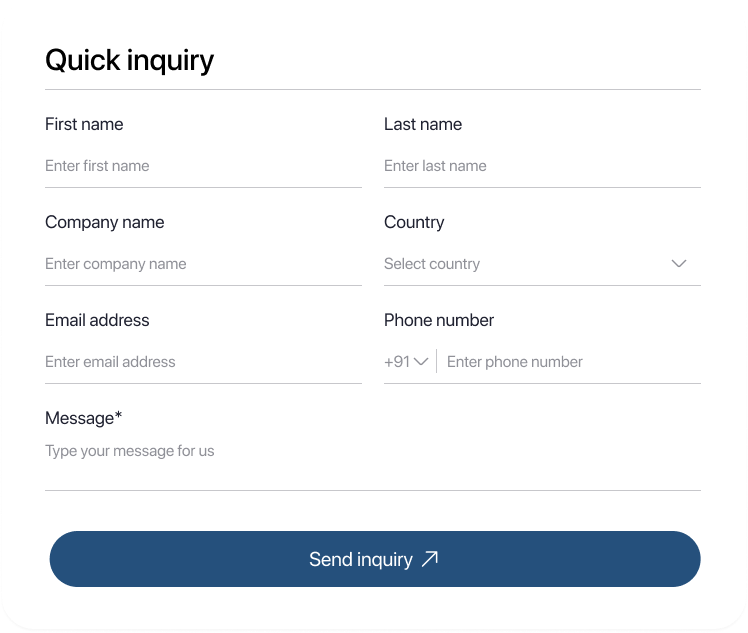Select the 'Enter company name' input
The width and height of the screenshot is (748, 633).
(x=203, y=264)
